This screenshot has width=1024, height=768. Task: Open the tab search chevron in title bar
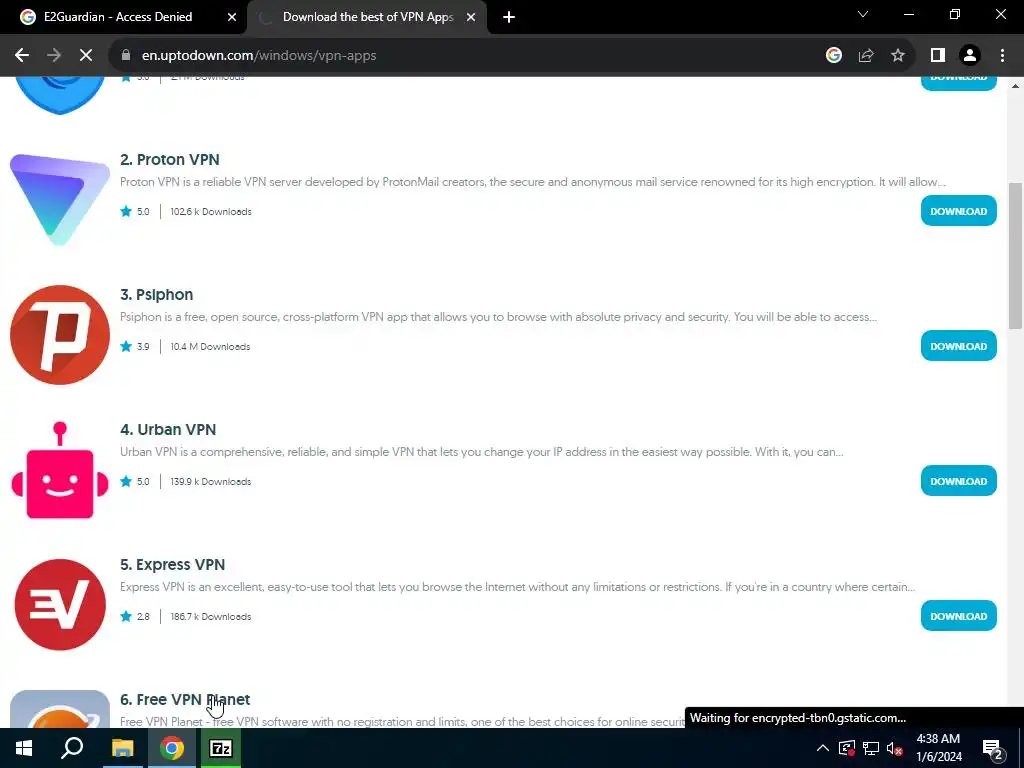[863, 14]
